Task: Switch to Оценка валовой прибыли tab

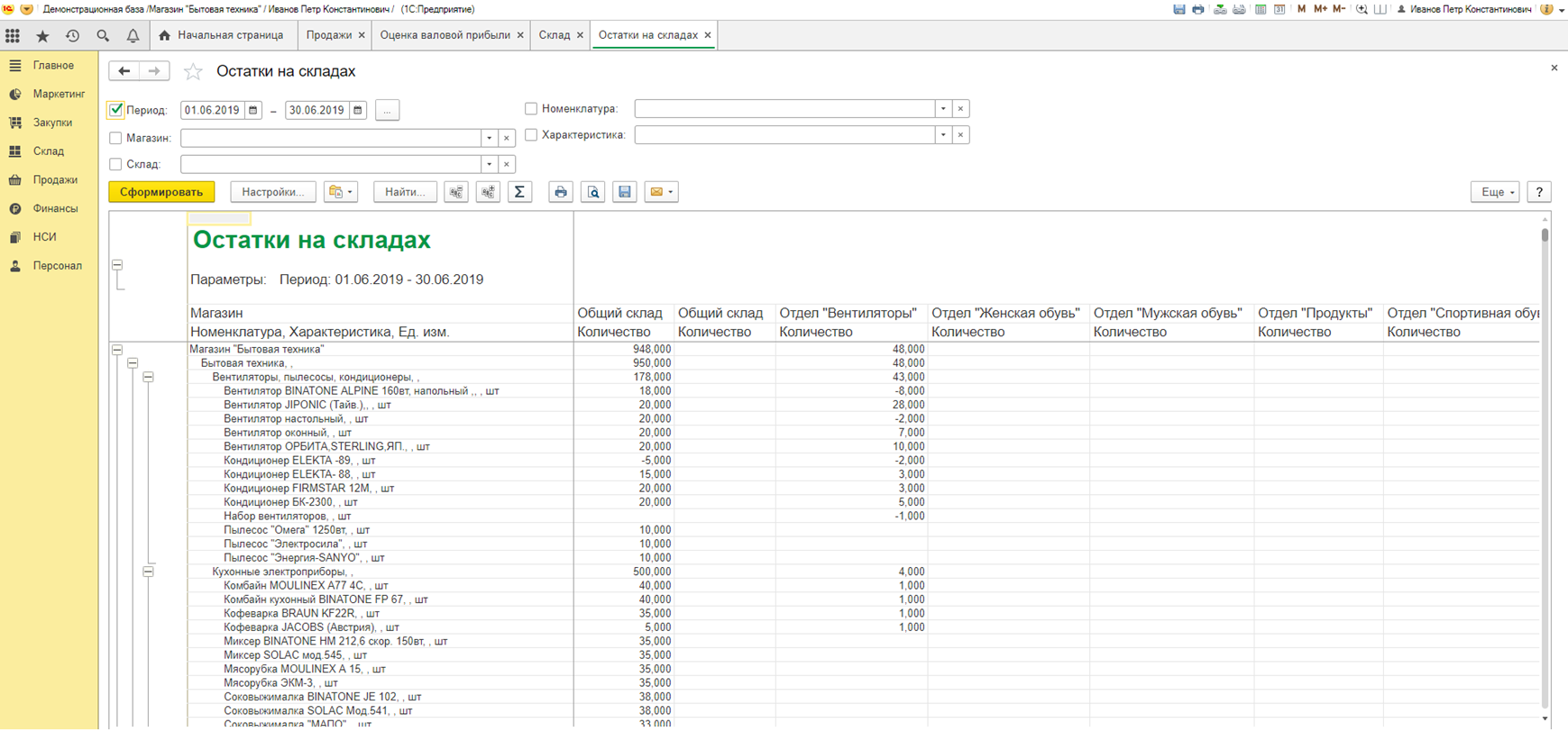Action: 445,35
